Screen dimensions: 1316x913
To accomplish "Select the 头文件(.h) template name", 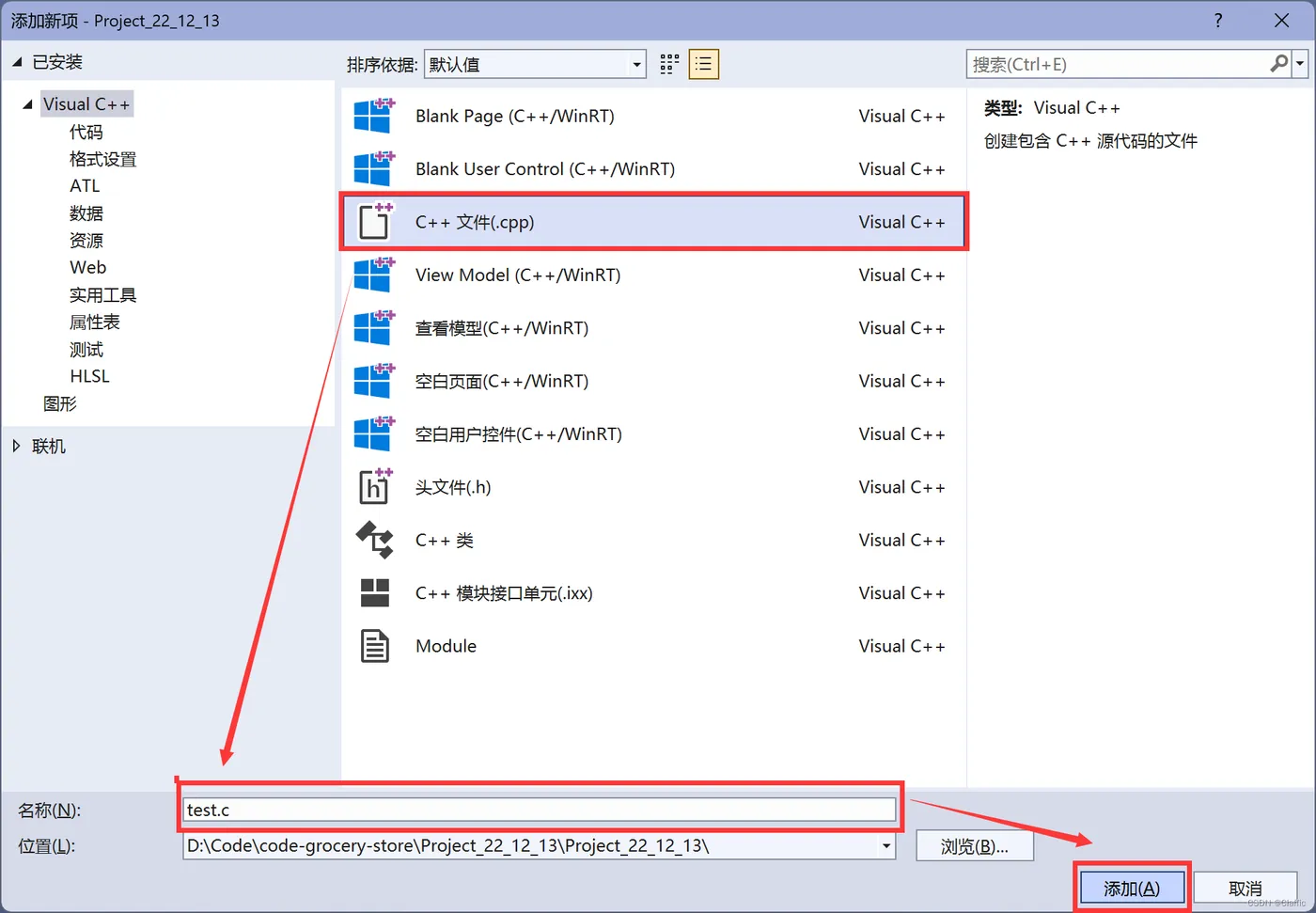I will coord(453,487).
